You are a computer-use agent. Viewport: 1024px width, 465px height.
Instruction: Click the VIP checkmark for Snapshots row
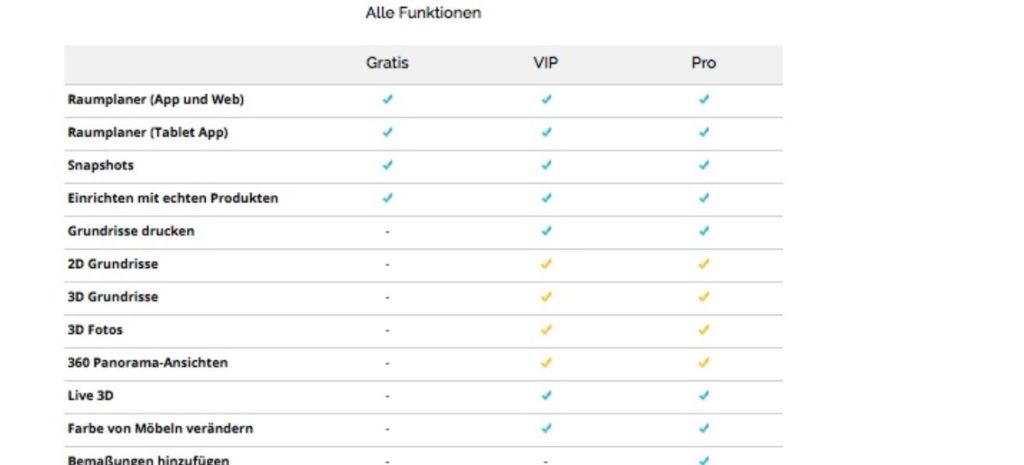click(x=546, y=165)
